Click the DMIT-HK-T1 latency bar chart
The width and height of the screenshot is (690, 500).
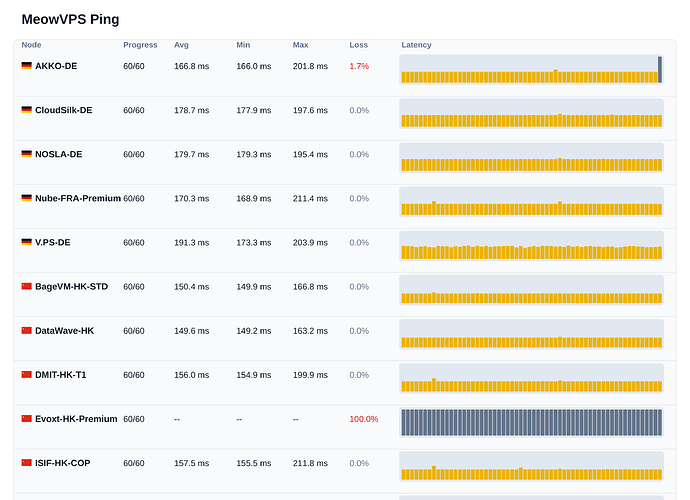pos(531,378)
